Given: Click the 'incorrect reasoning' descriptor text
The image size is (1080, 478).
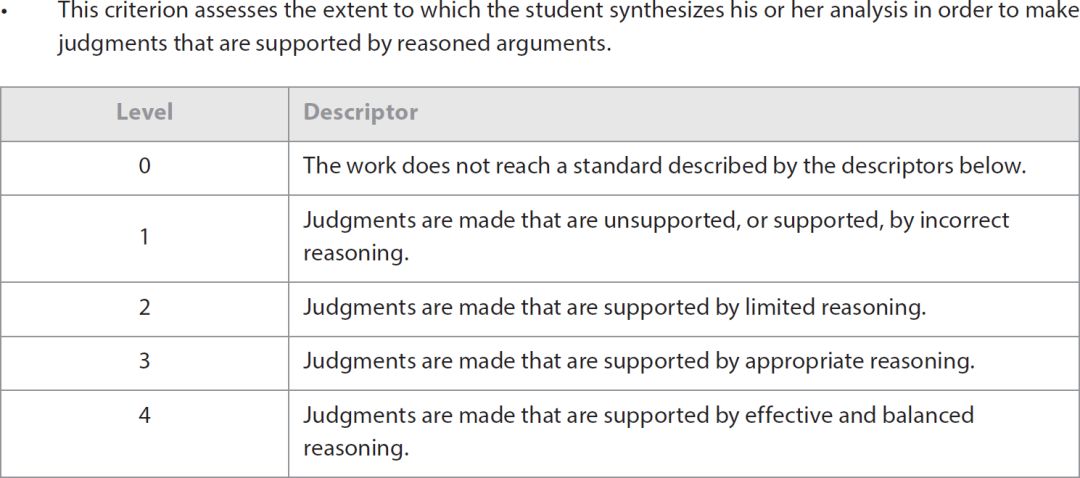Looking at the screenshot, I should click(x=656, y=237).
